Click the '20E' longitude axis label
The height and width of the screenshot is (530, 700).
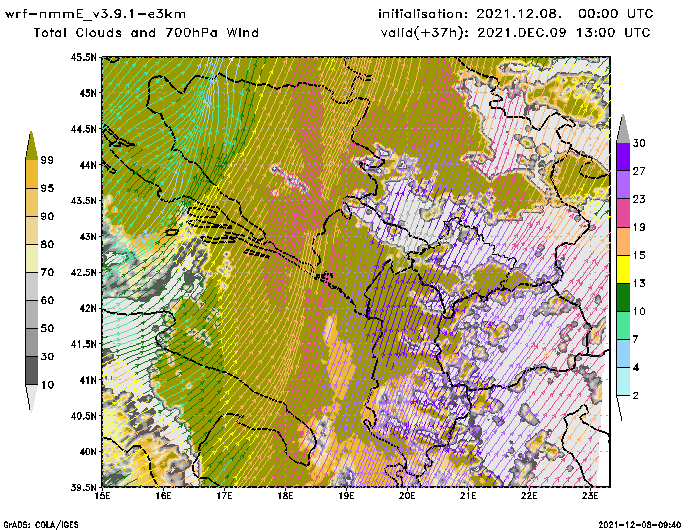coord(407,496)
